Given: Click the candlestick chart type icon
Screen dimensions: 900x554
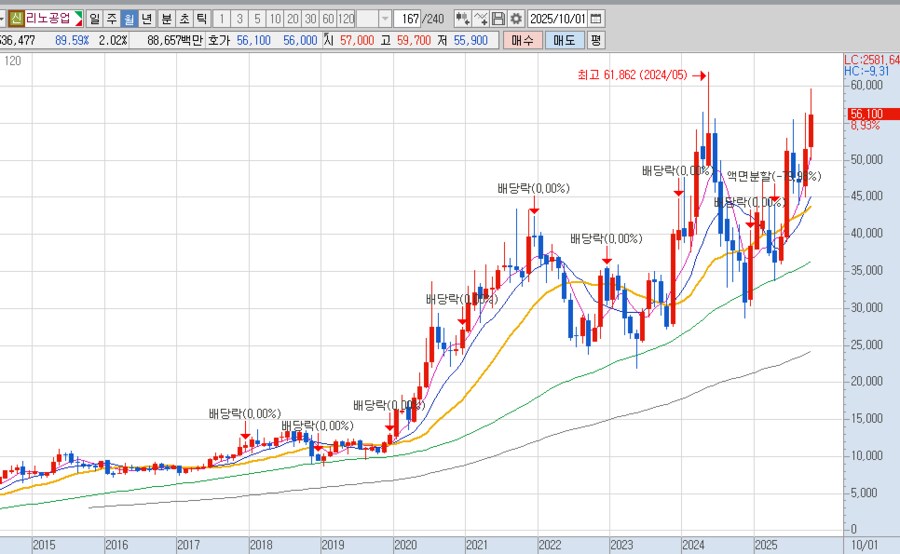Looking at the screenshot, I should [462, 19].
